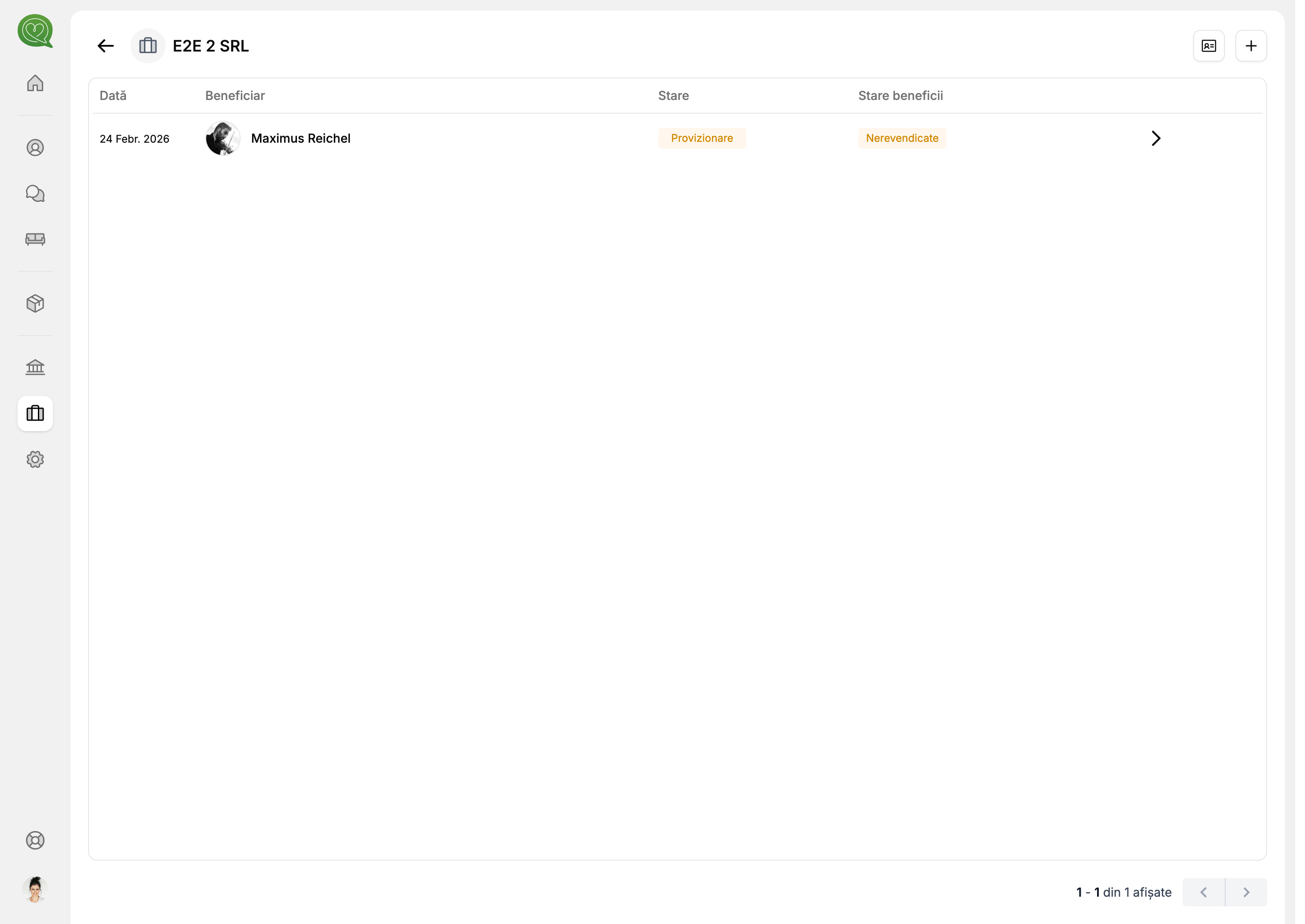Viewport: 1305px width, 924px height.
Task: Open the user profile circle sidebar icon
Action: coord(35,148)
